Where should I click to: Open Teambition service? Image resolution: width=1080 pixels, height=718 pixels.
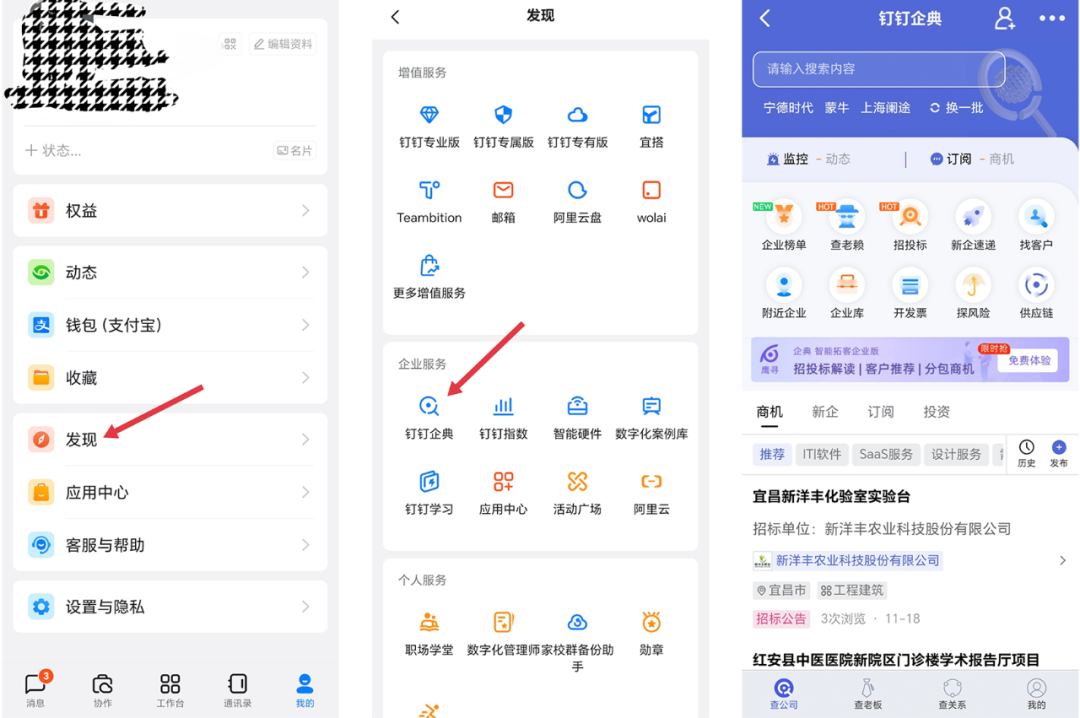429,202
